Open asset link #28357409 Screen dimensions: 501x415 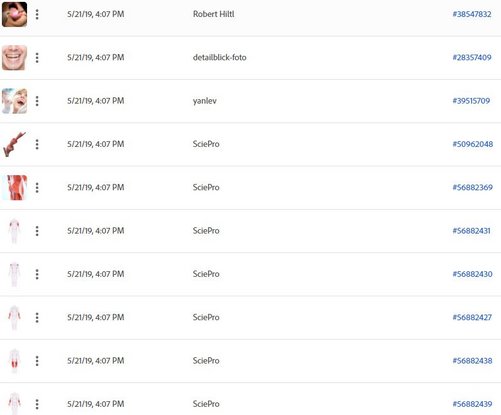click(472, 58)
